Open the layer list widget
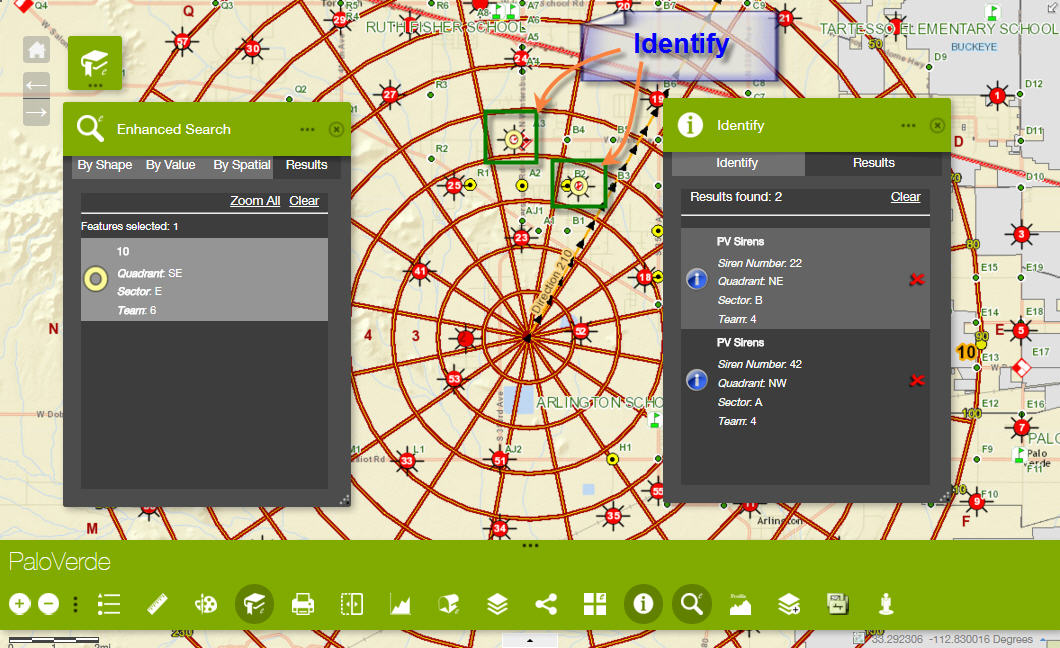This screenshot has width=1060, height=648. [498, 603]
